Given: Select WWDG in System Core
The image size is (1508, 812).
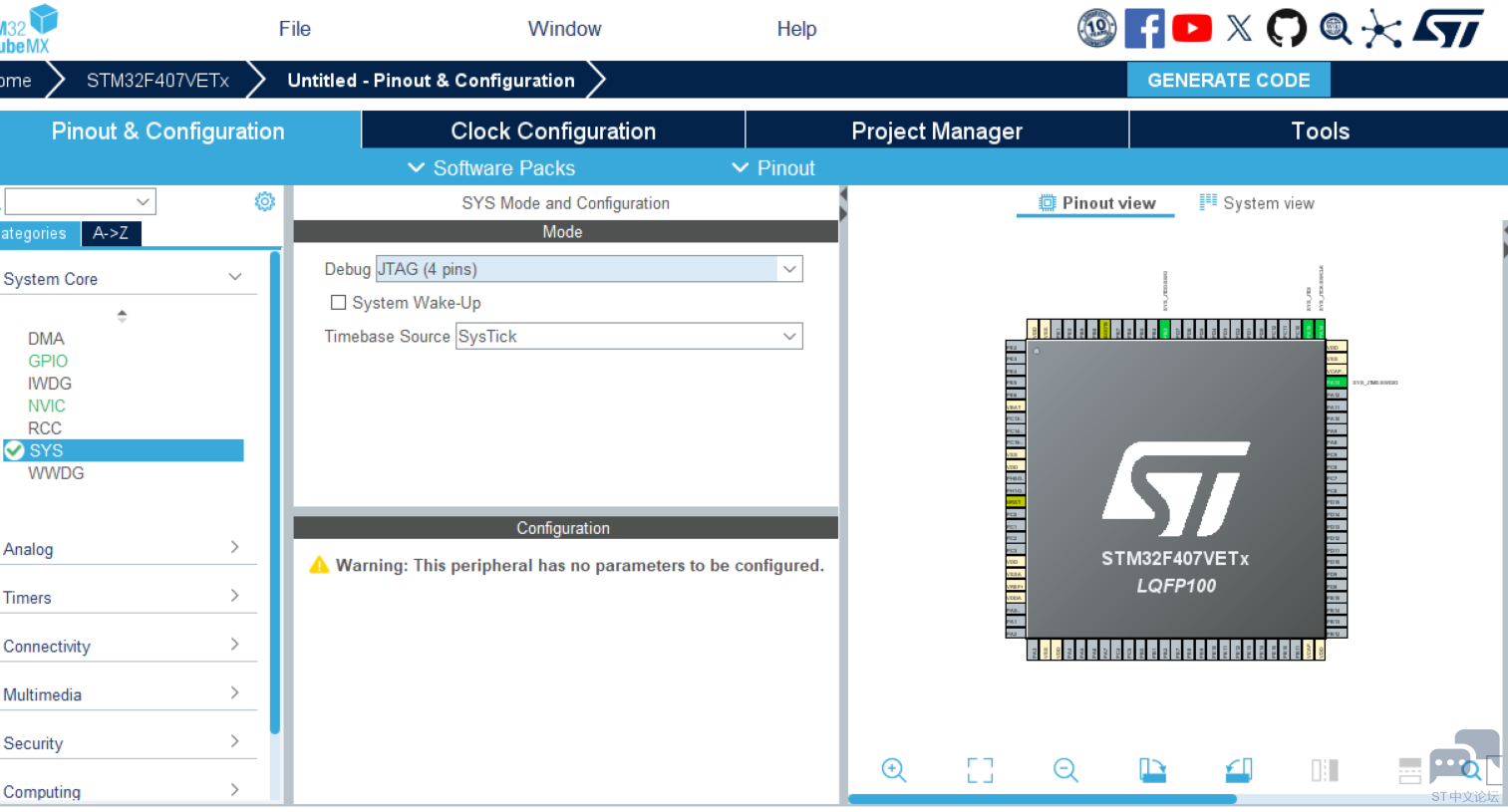Looking at the screenshot, I should point(56,473).
